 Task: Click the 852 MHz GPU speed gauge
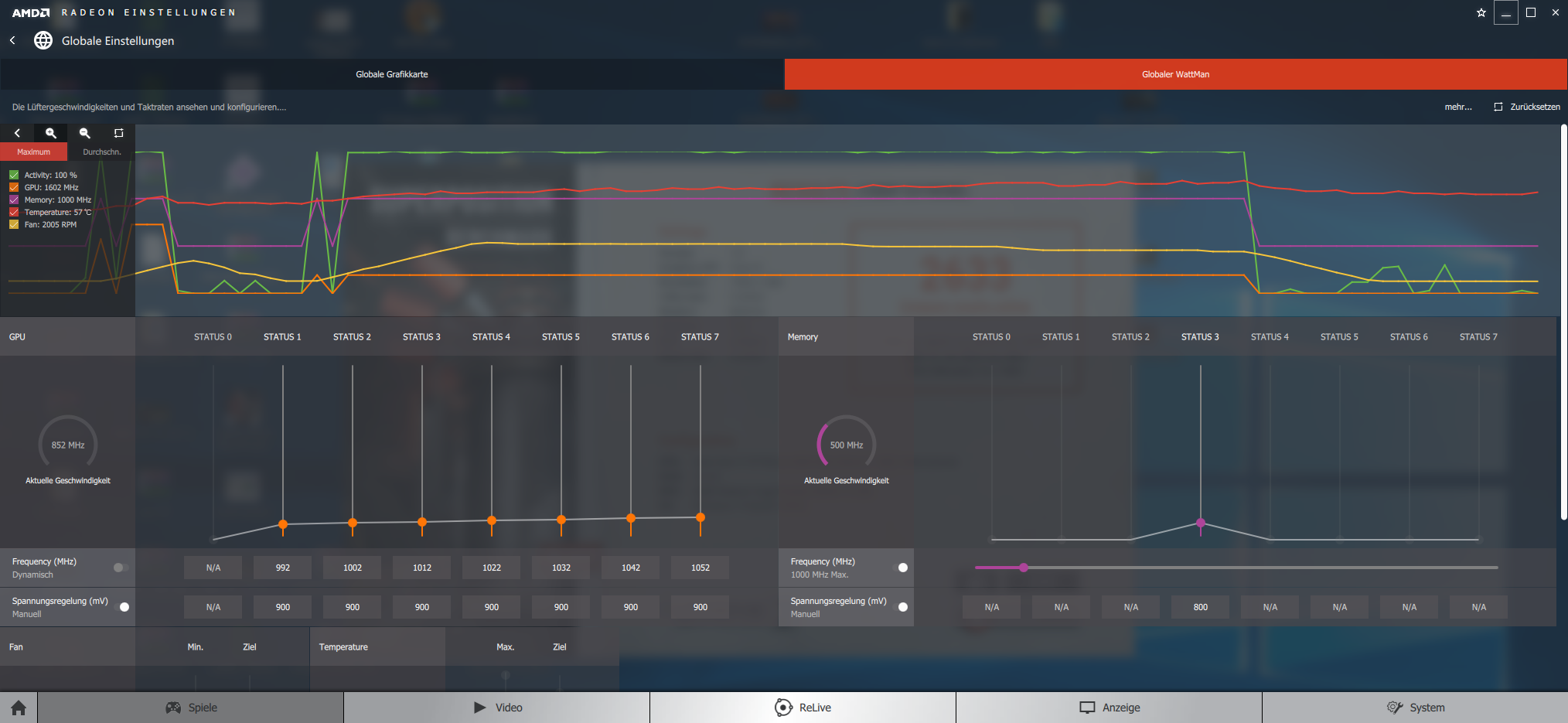coord(68,445)
